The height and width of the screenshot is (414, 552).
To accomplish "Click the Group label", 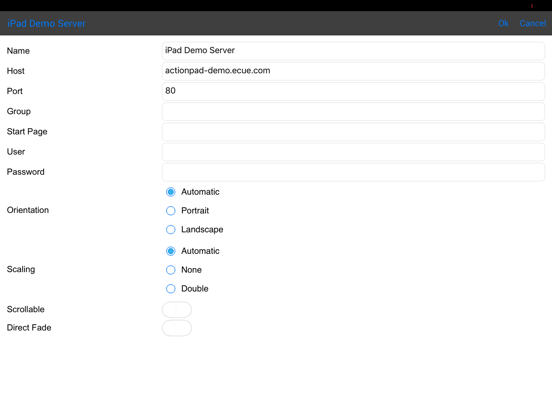I will point(19,111).
